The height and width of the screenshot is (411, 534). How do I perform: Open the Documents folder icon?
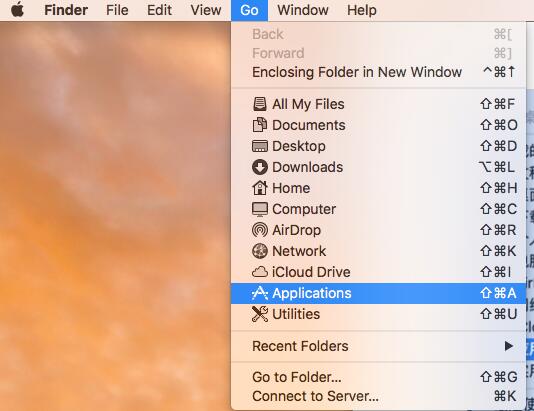tap(260, 125)
